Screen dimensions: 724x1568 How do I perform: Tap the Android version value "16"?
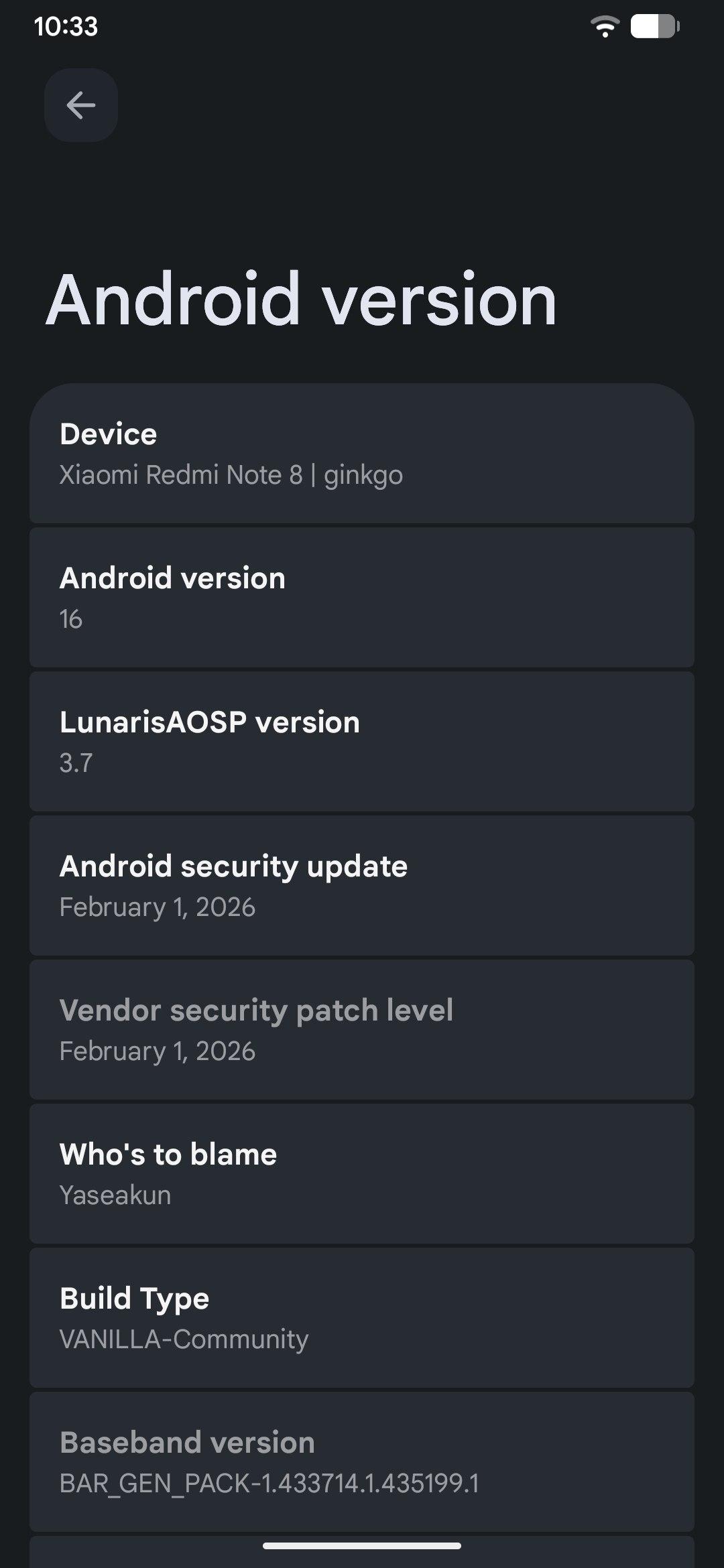(71, 619)
